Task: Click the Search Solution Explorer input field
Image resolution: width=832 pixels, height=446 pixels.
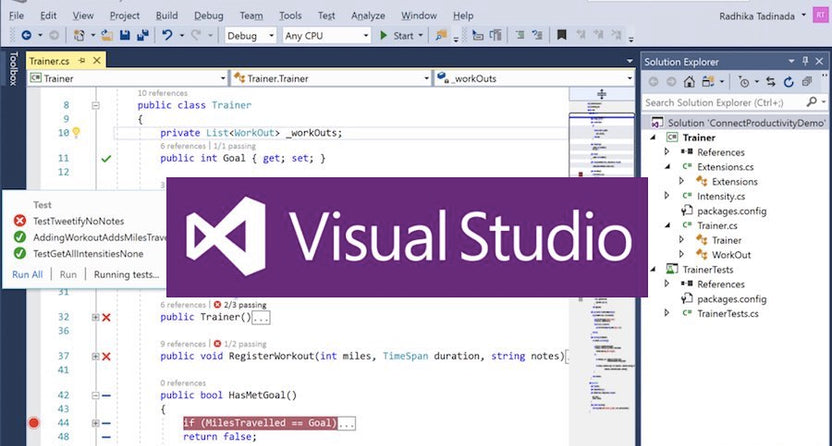Action: pos(724,102)
